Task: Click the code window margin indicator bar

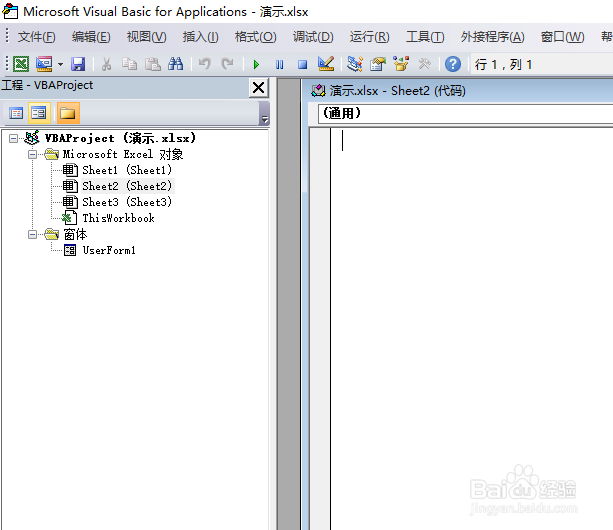Action: tap(320, 328)
